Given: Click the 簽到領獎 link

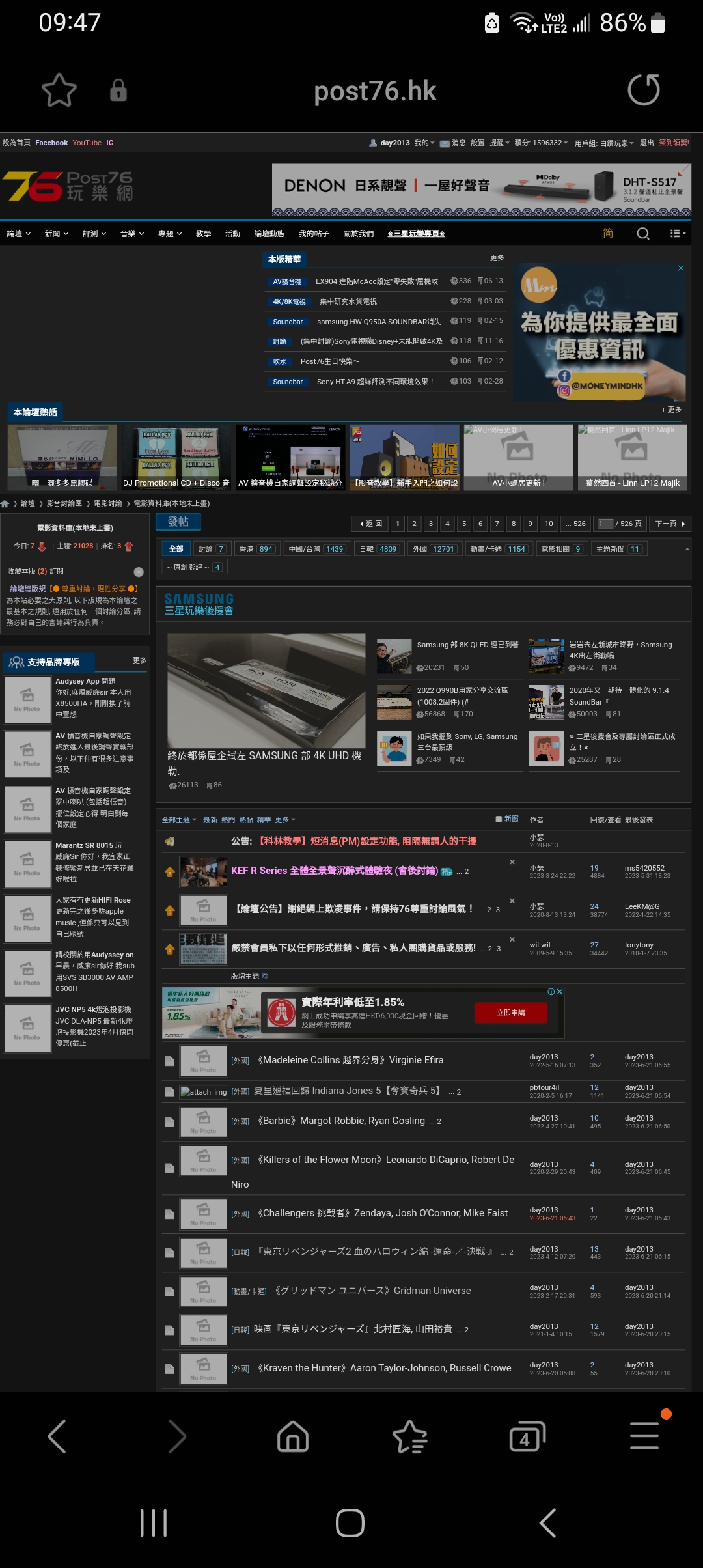Looking at the screenshot, I should pyautogui.click(x=674, y=143).
